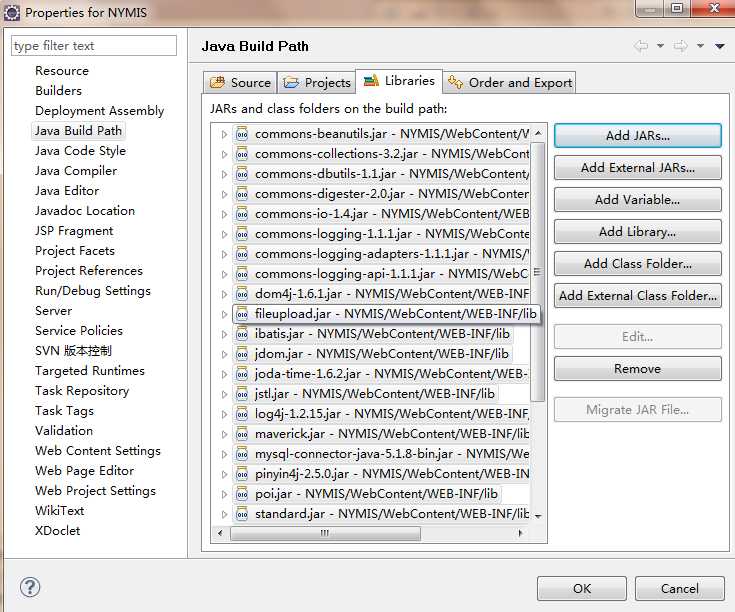Viewport: 735px width, 612px height.
Task: Click the jar icon of mysql-connector-java-5.1.8-bin.jar
Action: coord(242,454)
